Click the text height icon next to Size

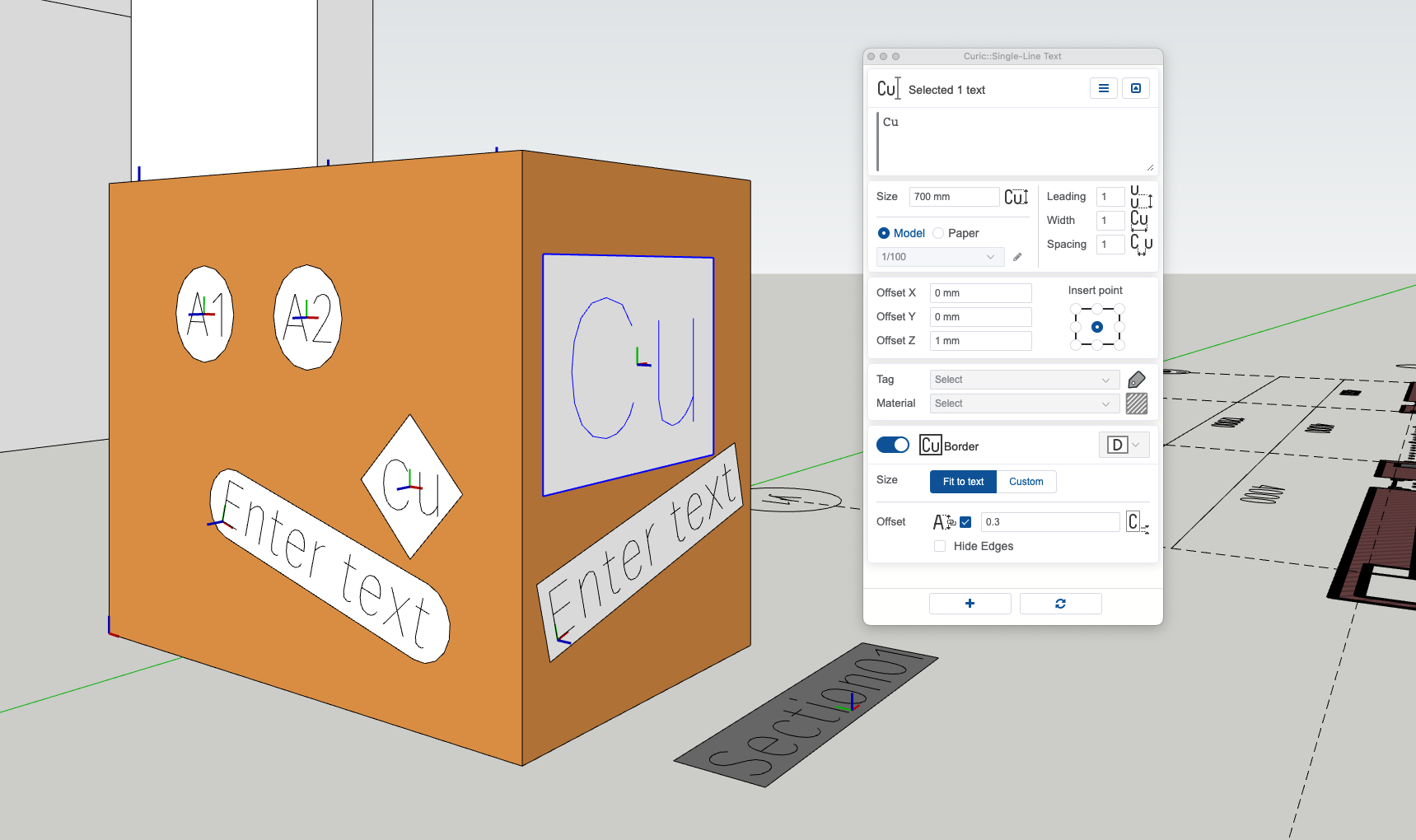click(x=1016, y=197)
